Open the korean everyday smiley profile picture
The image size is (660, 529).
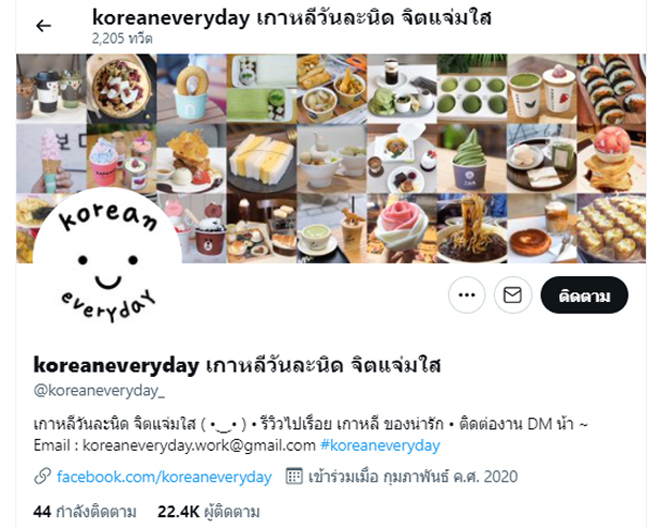click(x=108, y=262)
